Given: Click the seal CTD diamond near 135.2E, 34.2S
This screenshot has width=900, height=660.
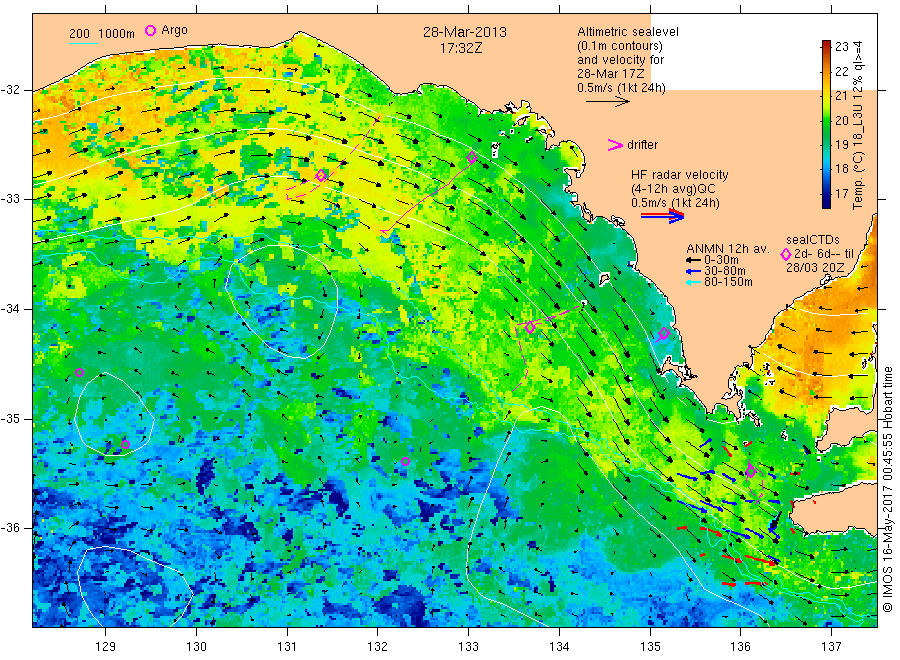Looking at the screenshot, I should click(664, 333).
